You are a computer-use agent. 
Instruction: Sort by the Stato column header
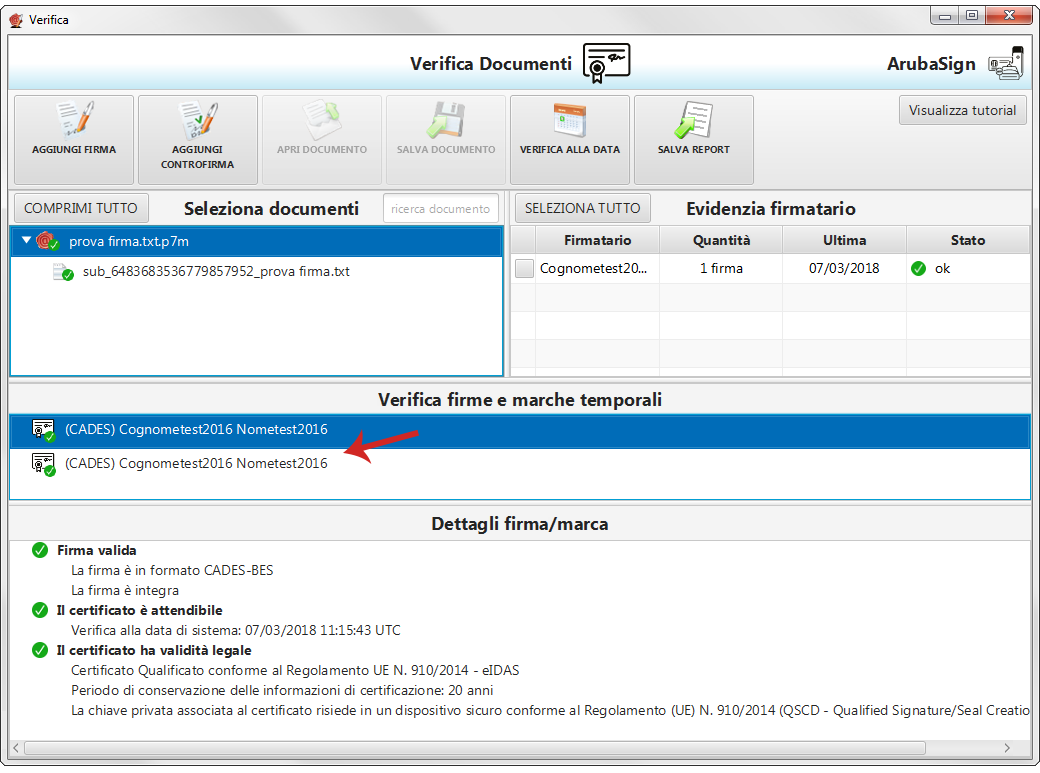pyautogui.click(x=967, y=240)
